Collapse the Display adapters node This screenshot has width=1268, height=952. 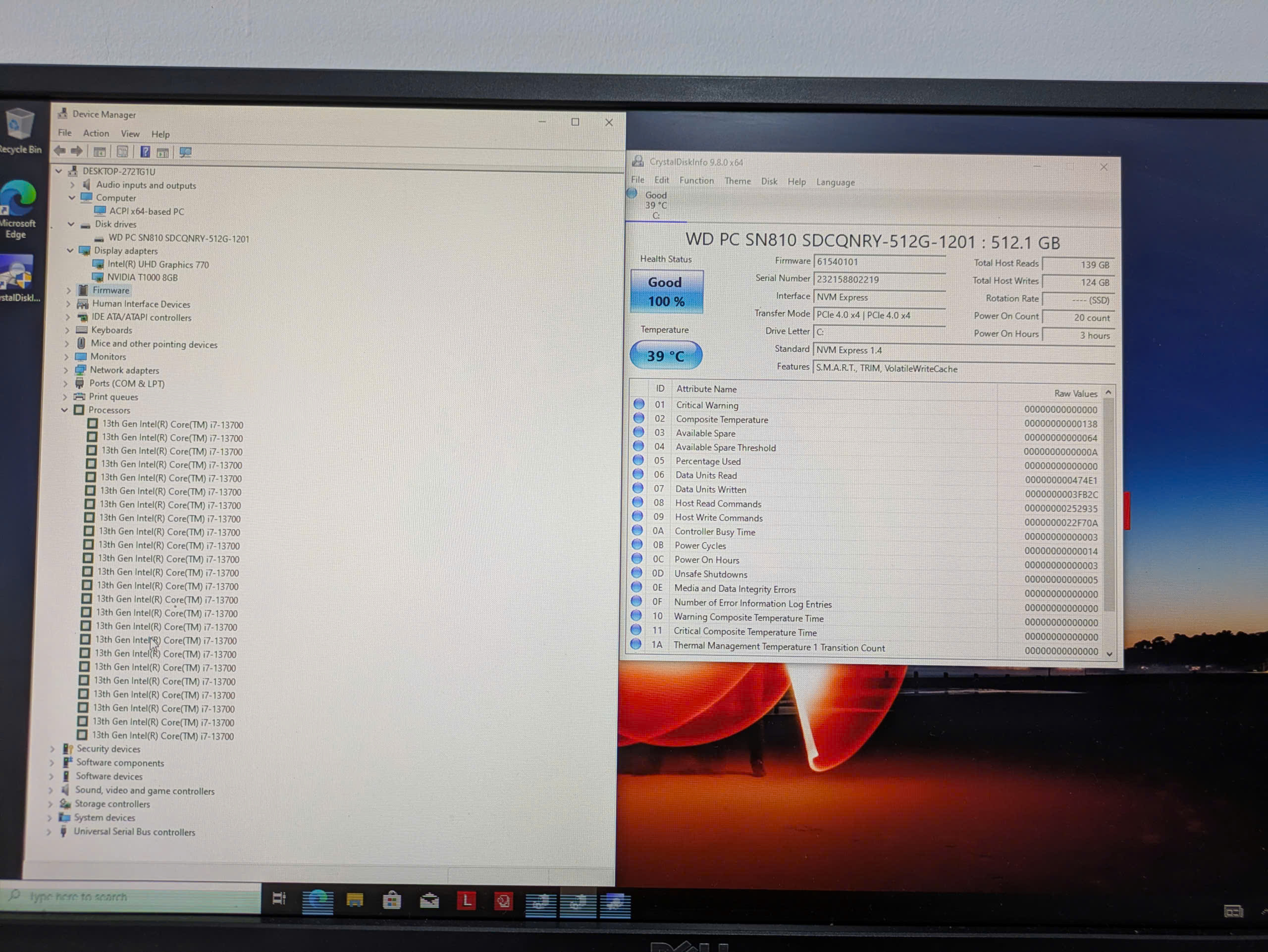pos(70,251)
